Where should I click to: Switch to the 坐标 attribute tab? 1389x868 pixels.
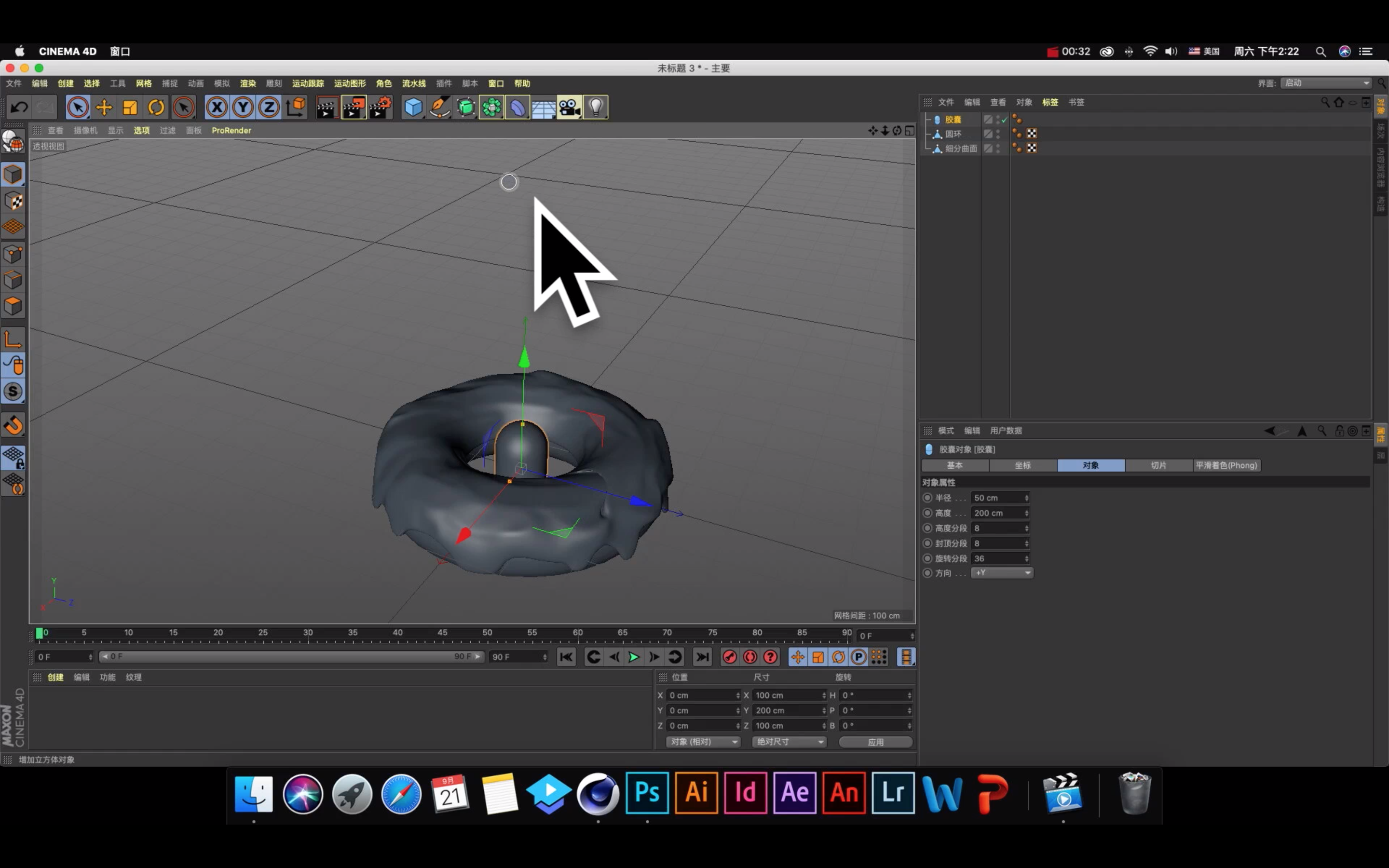click(1022, 465)
